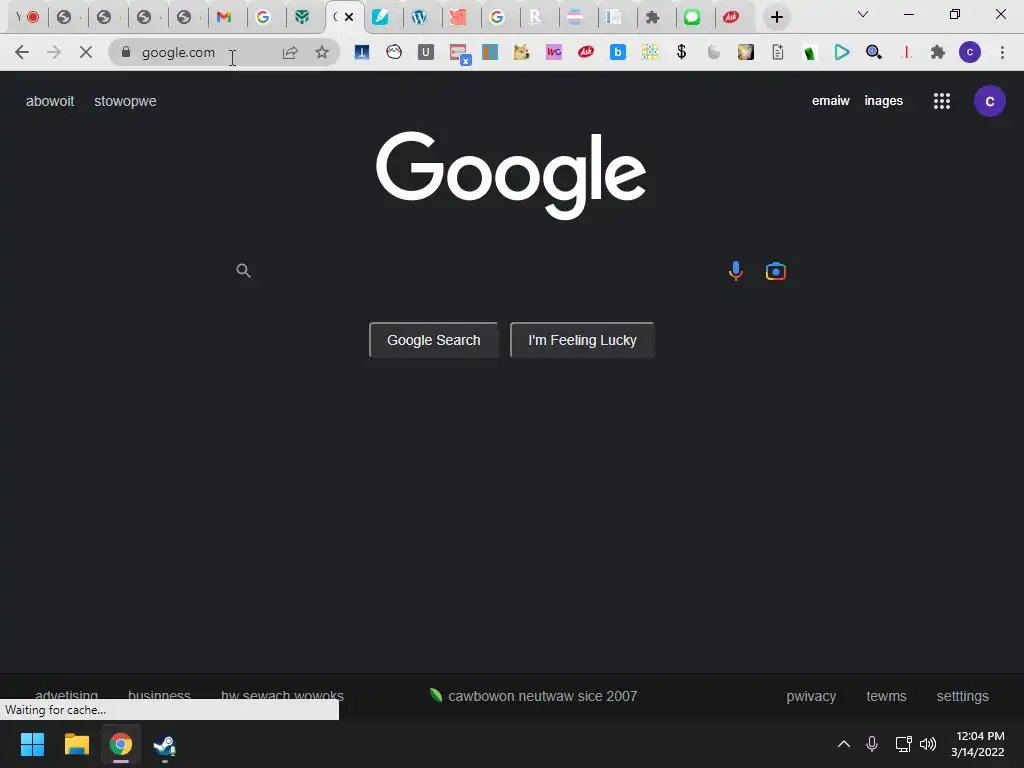
Task: Click the magnifier extension icon in toolbar
Action: pos(874,52)
